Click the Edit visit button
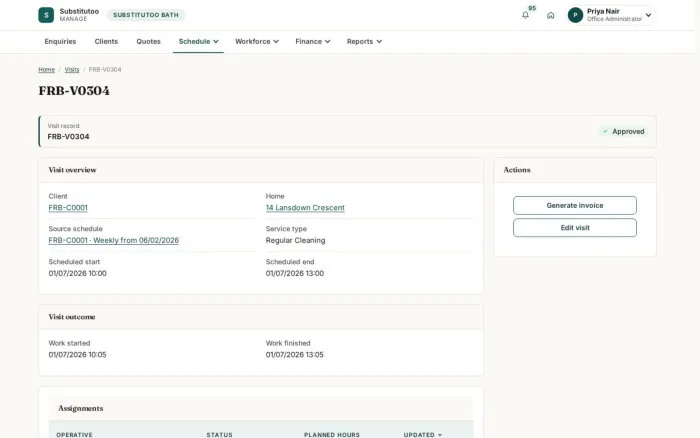Viewport: 700px width, 438px height. tap(575, 228)
